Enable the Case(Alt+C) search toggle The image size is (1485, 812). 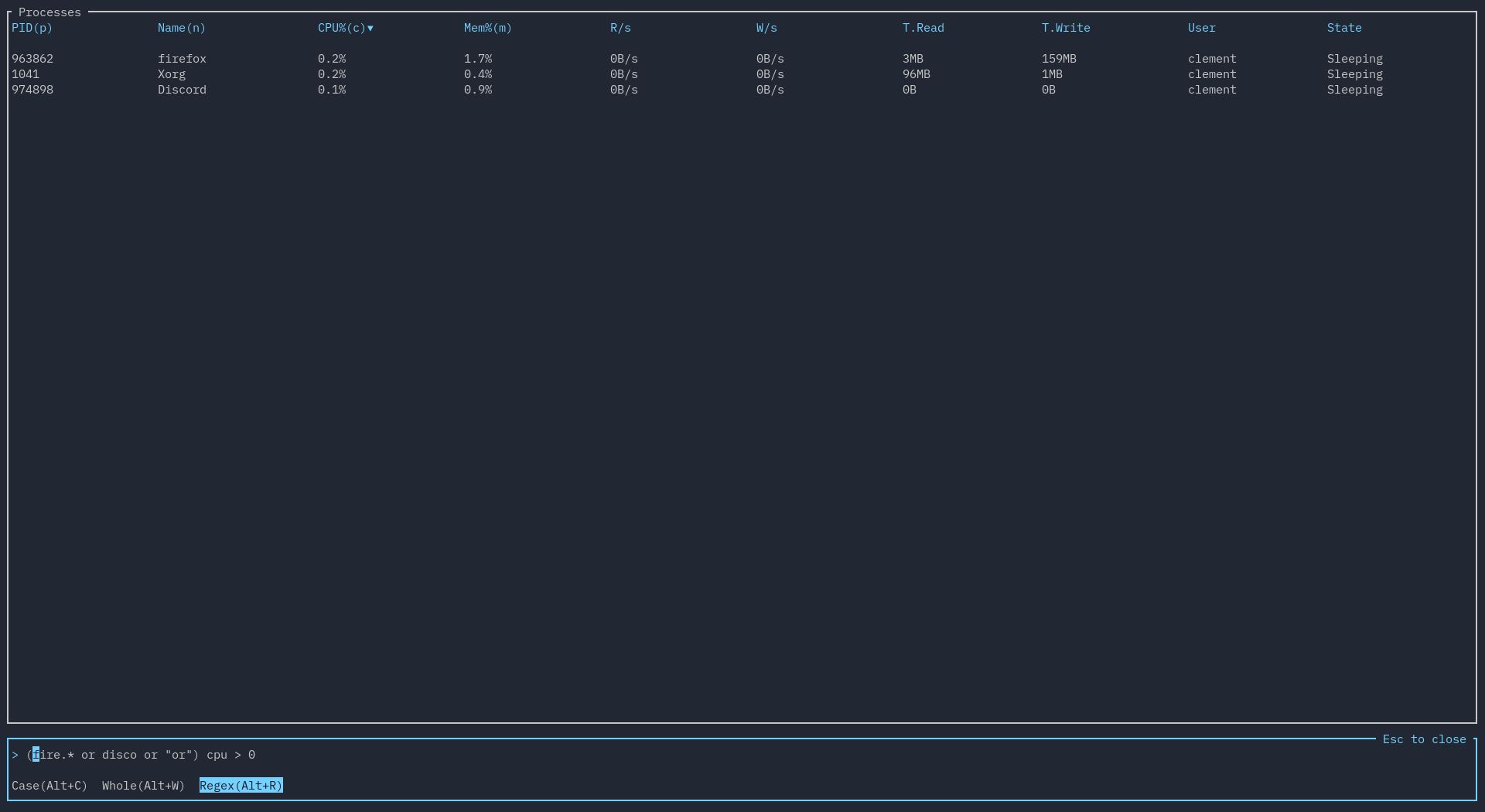coord(49,785)
